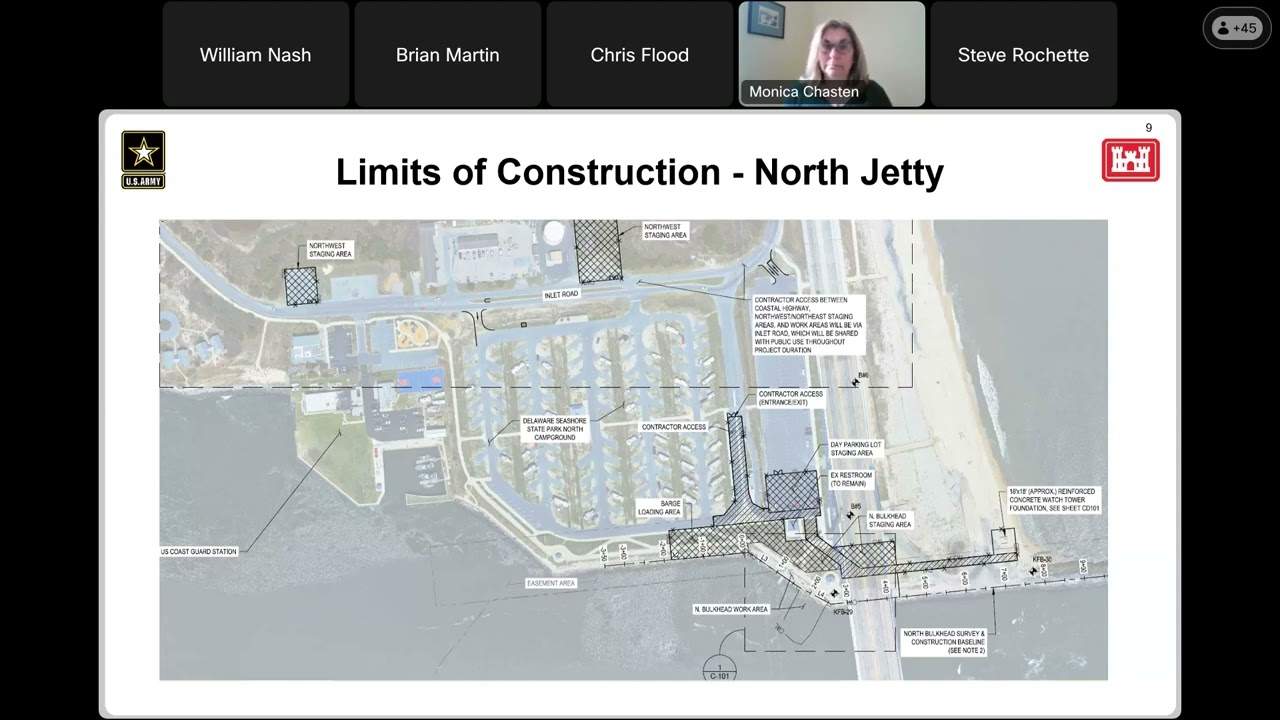Image resolution: width=1280 pixels, height=720 pixels.
Task: Click 'DELAWARE SEASHORE STATE PARK NORTH CAMPGROUND' label
Action: (x=554, y=429)
